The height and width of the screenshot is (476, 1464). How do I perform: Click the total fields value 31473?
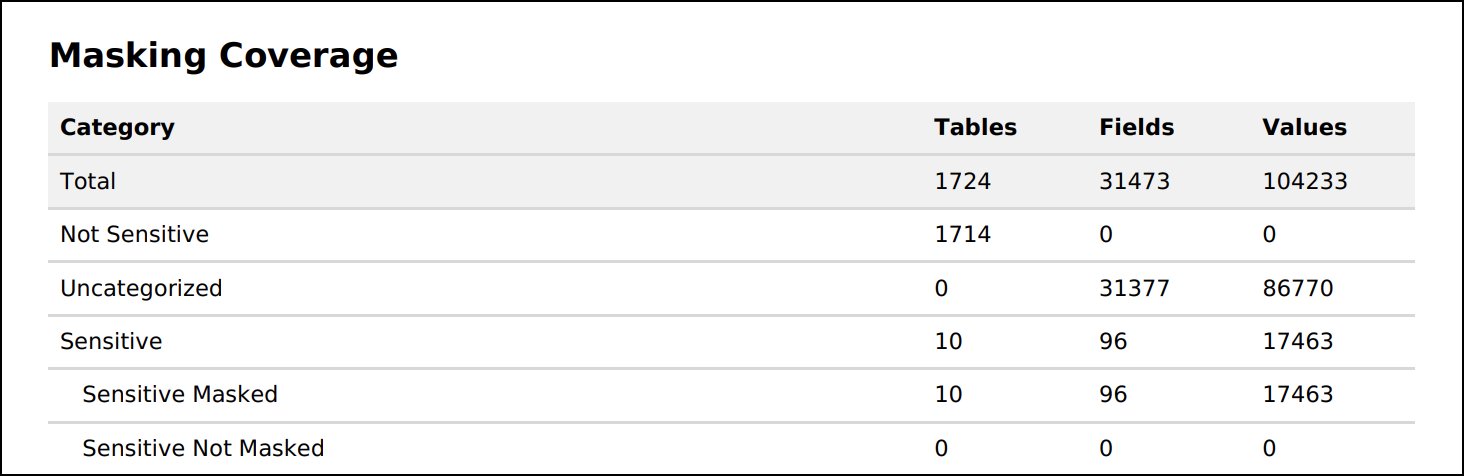pyautogui.click(x=1134, y=181)
